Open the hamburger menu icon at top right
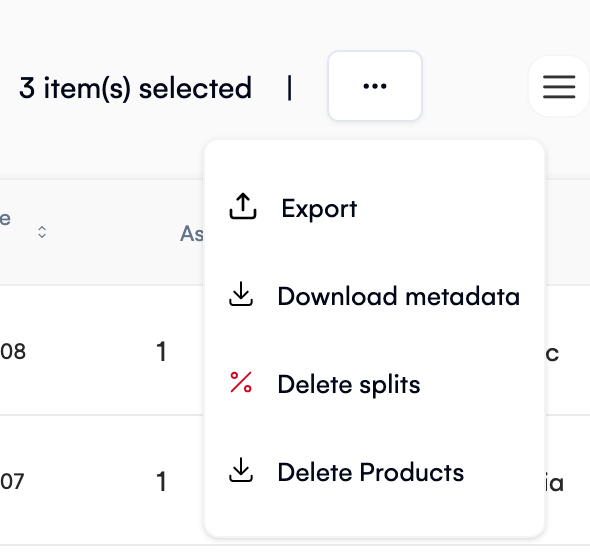 559,86
